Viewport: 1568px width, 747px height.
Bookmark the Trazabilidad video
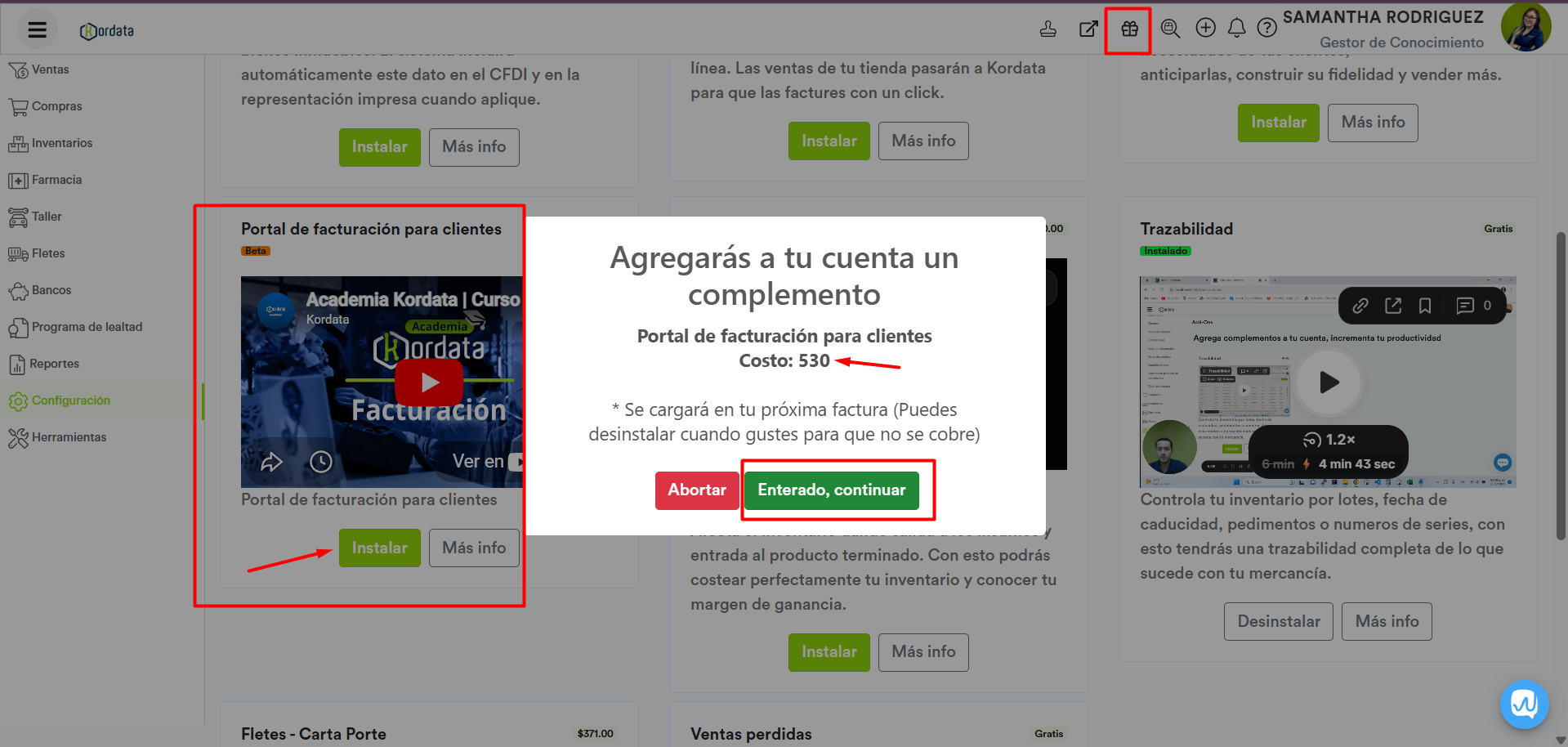pyautogui.click(x=1425, y=306)
